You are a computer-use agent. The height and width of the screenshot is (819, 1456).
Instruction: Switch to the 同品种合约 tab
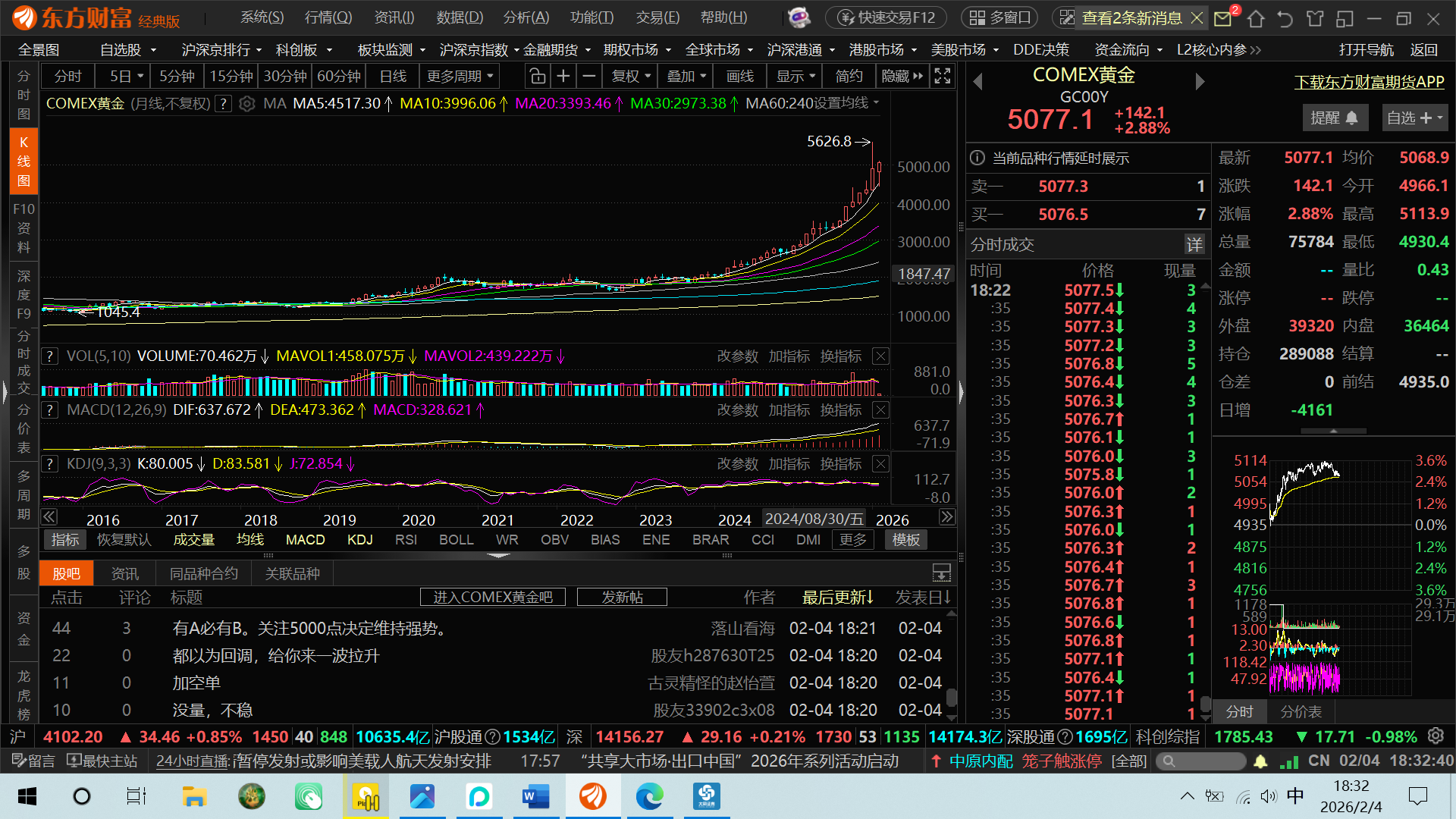203,574
